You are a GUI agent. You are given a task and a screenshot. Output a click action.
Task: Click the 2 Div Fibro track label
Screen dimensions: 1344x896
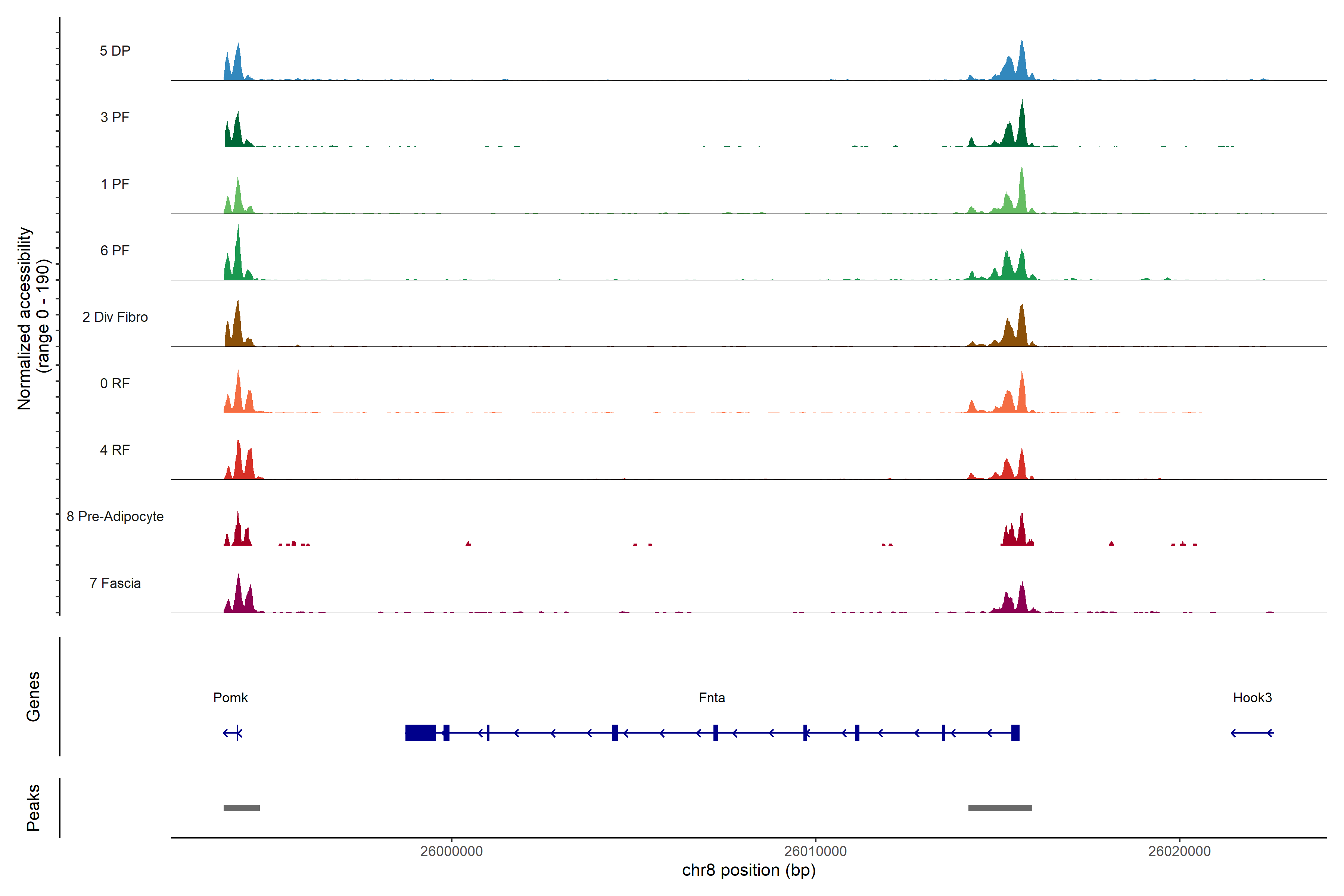(115, 317)
